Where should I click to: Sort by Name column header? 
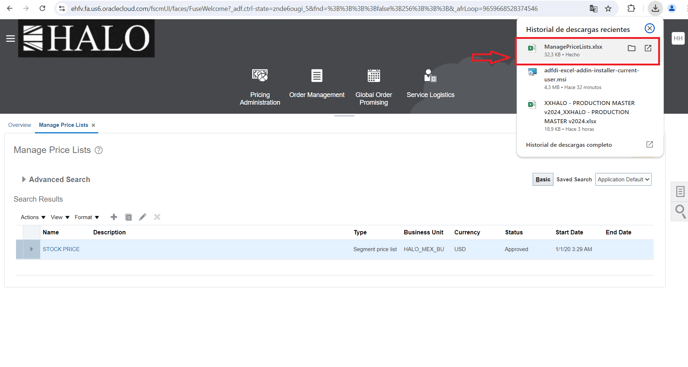50,232
